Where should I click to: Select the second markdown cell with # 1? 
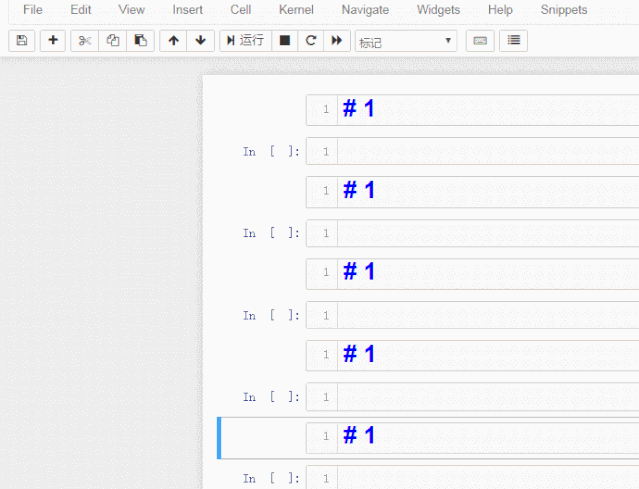(473, 192)
